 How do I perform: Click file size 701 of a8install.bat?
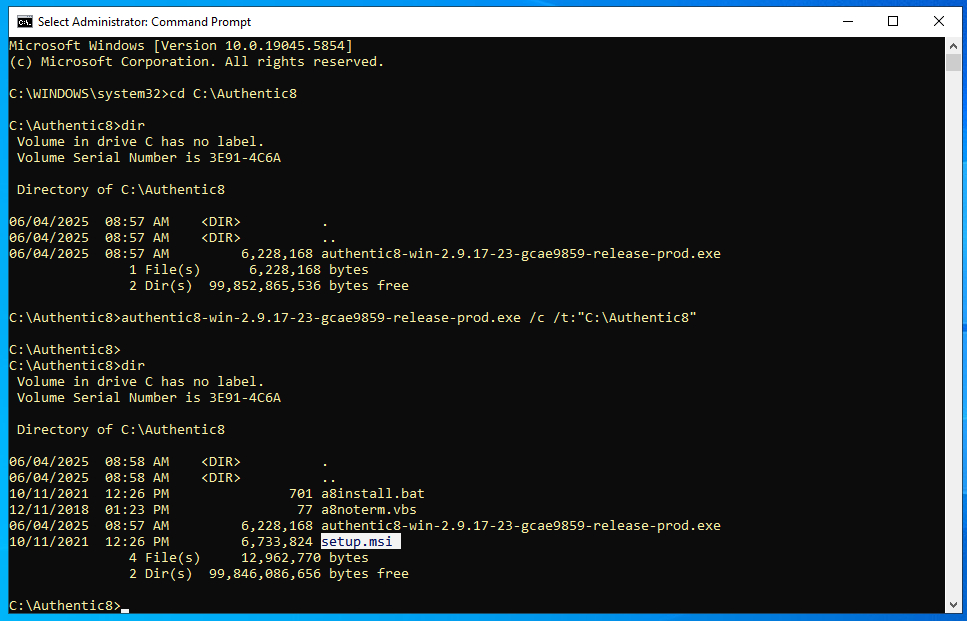point(301,493)
